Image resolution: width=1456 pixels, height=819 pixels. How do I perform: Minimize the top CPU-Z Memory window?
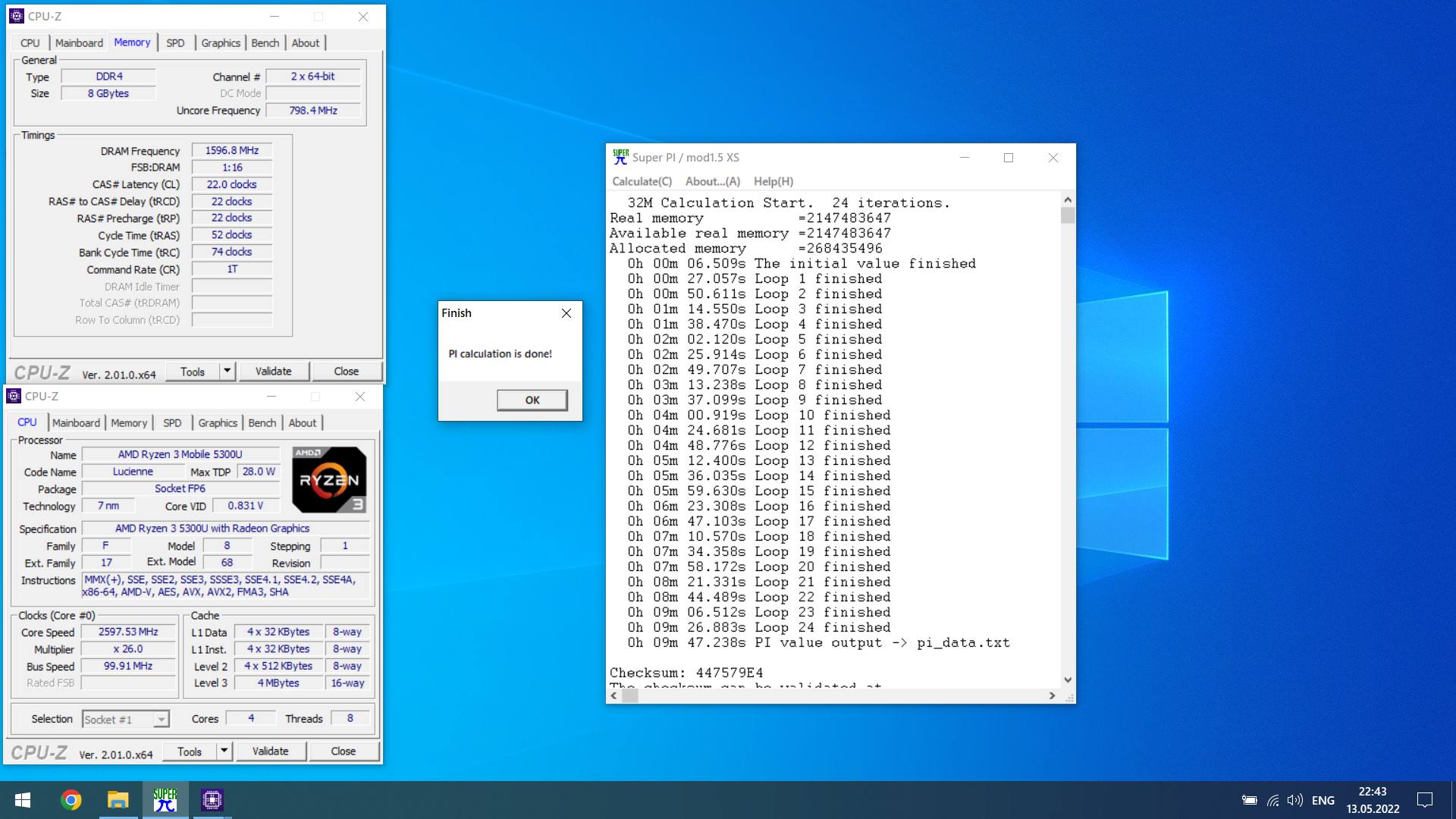(x=275, y=16)
